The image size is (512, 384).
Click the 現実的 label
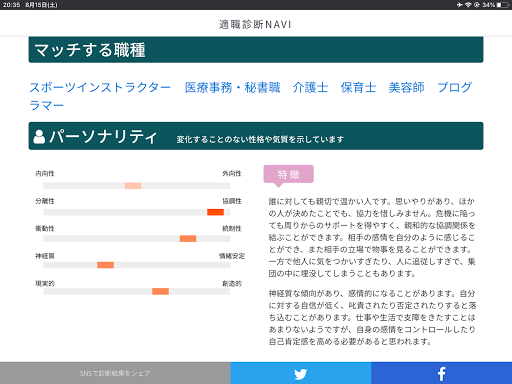(x=45, y=284)
